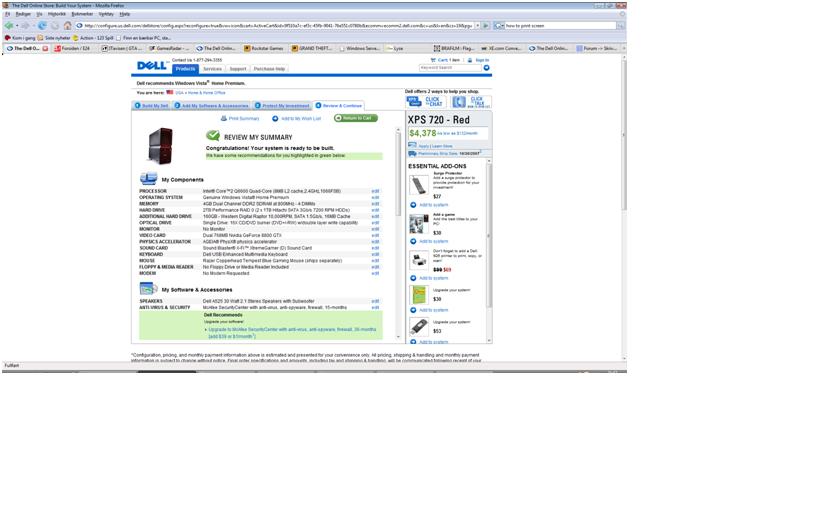
Task: Open the 'Siste nyheter' bookmark
Action: click(54, 38)
